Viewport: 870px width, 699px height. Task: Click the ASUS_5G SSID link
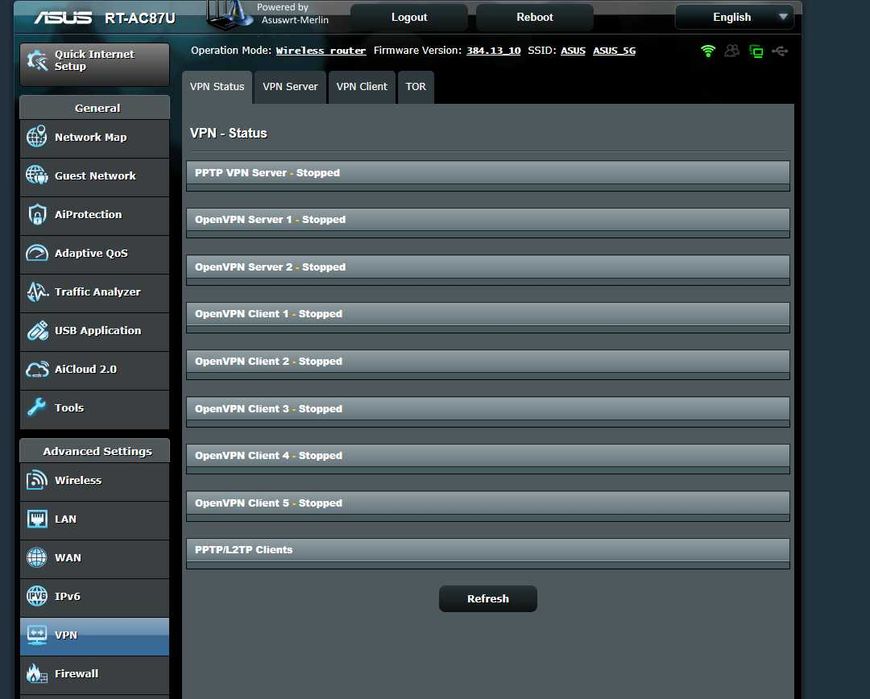point(614,51)
